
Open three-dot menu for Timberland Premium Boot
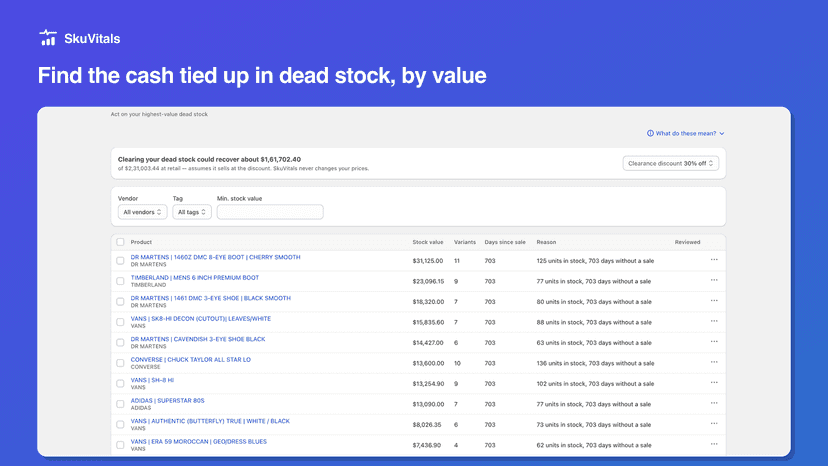point(714,281)
